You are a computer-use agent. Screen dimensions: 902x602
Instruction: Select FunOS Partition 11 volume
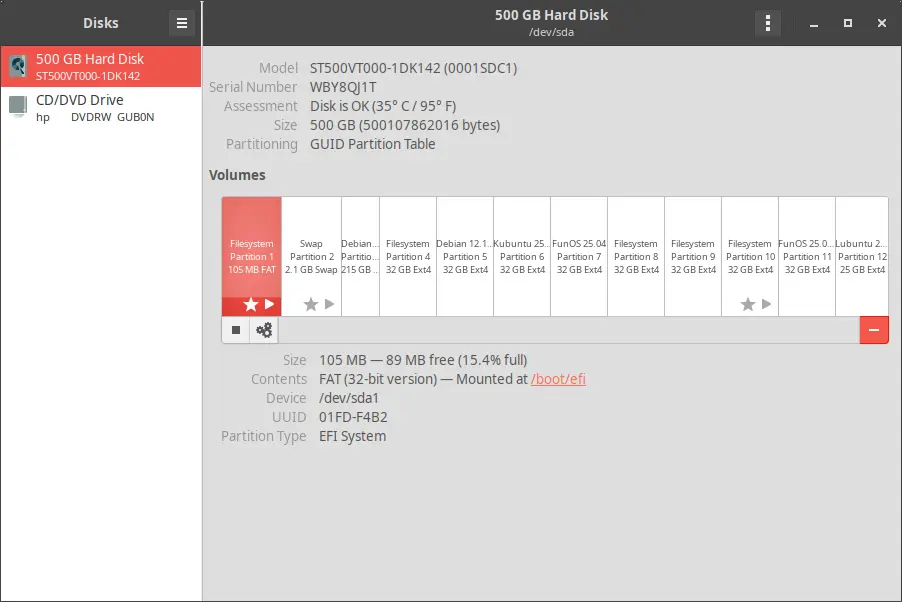tap(807, 256)
